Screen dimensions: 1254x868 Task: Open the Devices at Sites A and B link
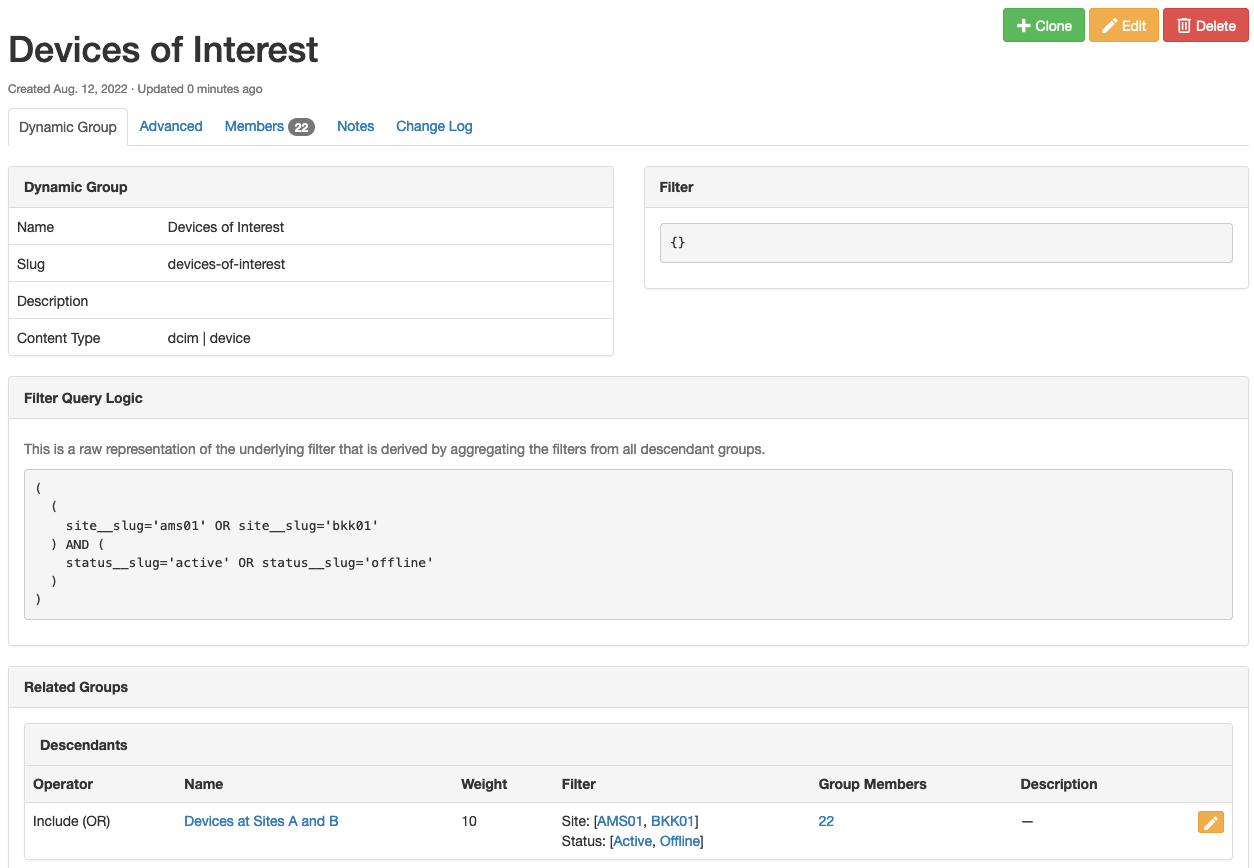261,821
